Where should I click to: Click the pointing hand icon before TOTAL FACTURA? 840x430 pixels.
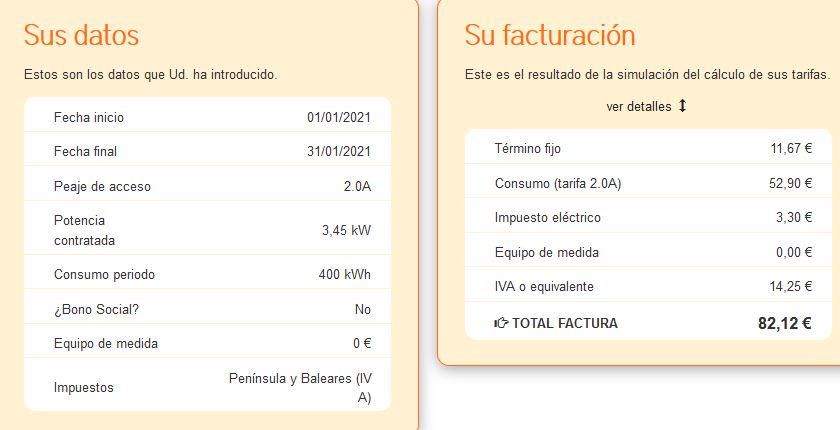(x=501, y=323)
